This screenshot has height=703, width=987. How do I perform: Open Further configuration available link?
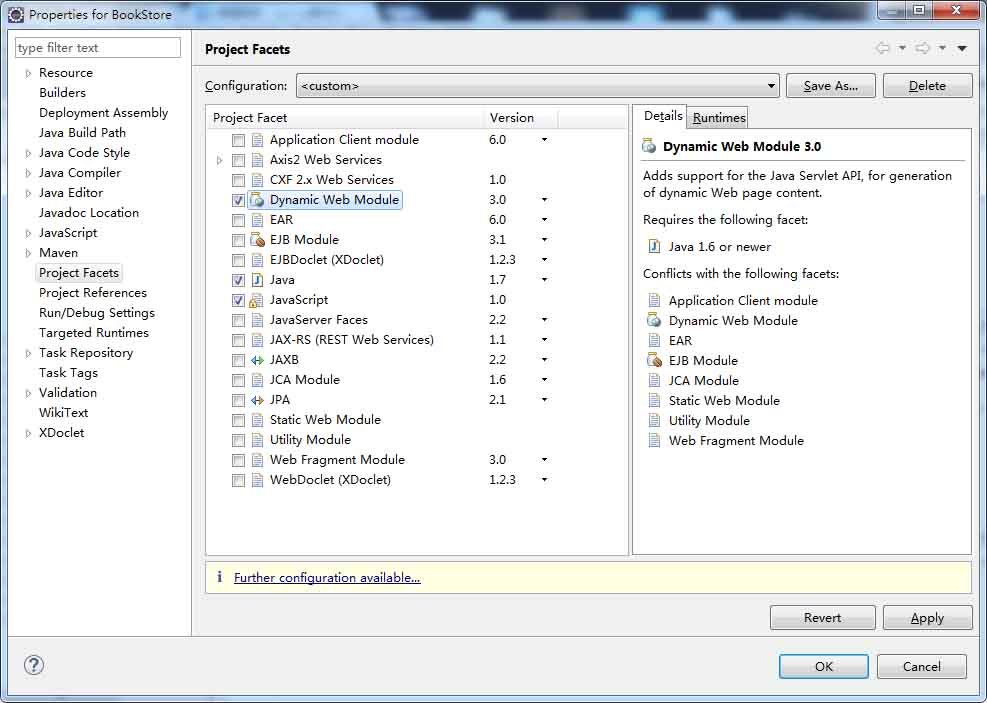point(327,578)
